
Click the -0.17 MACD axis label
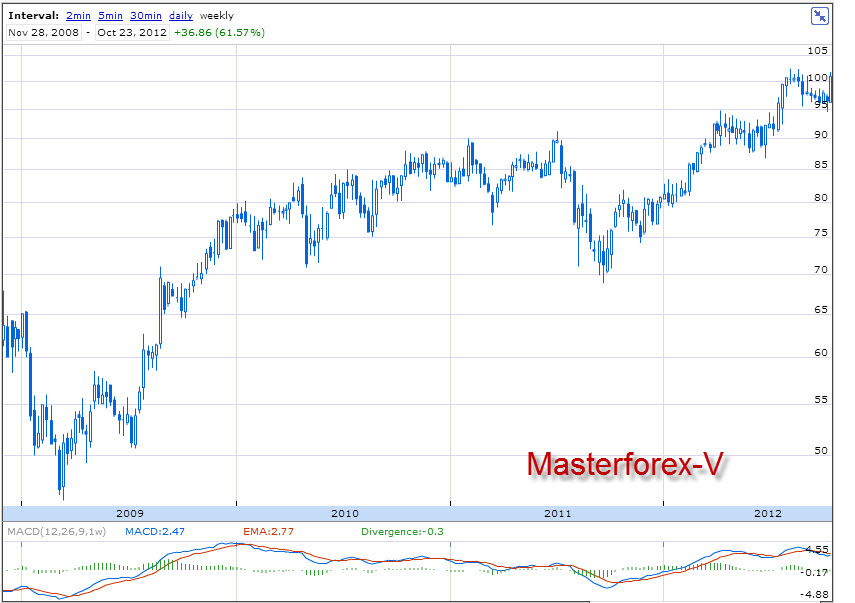click(816, 572)
